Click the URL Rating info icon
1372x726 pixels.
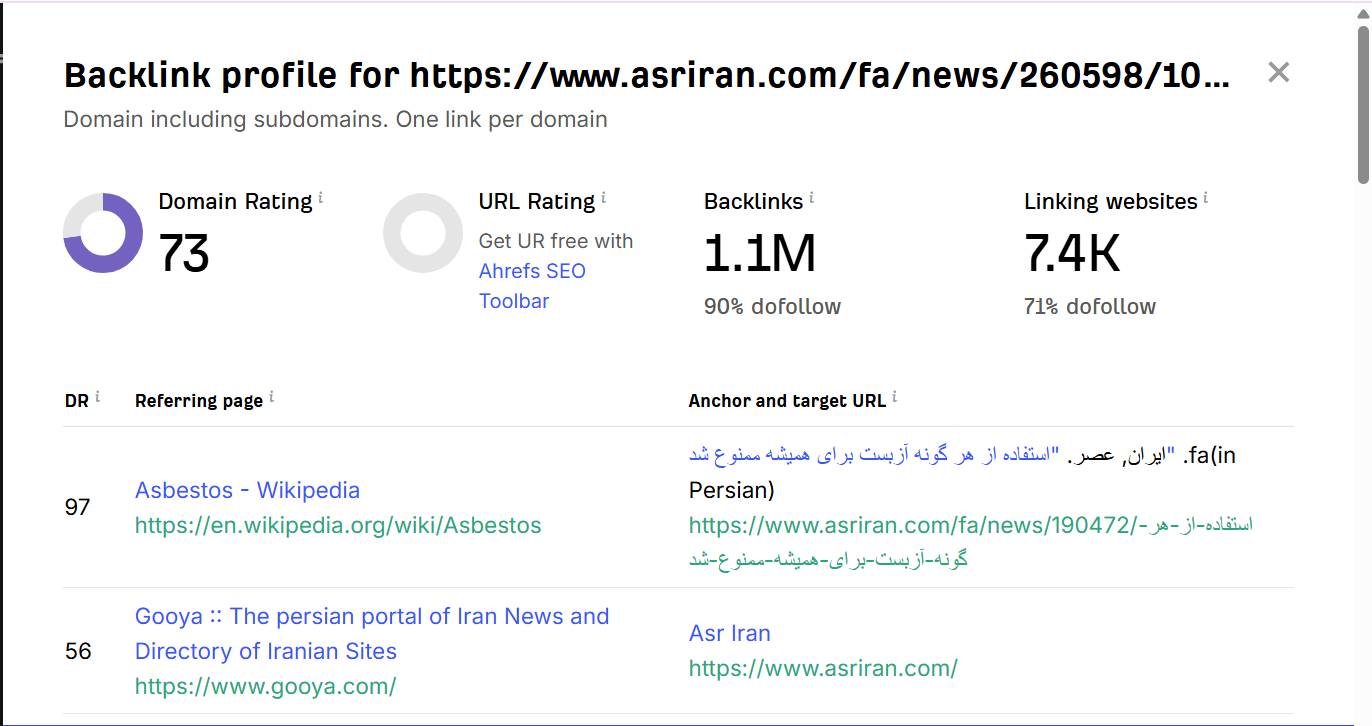click(x=604, y=198)
